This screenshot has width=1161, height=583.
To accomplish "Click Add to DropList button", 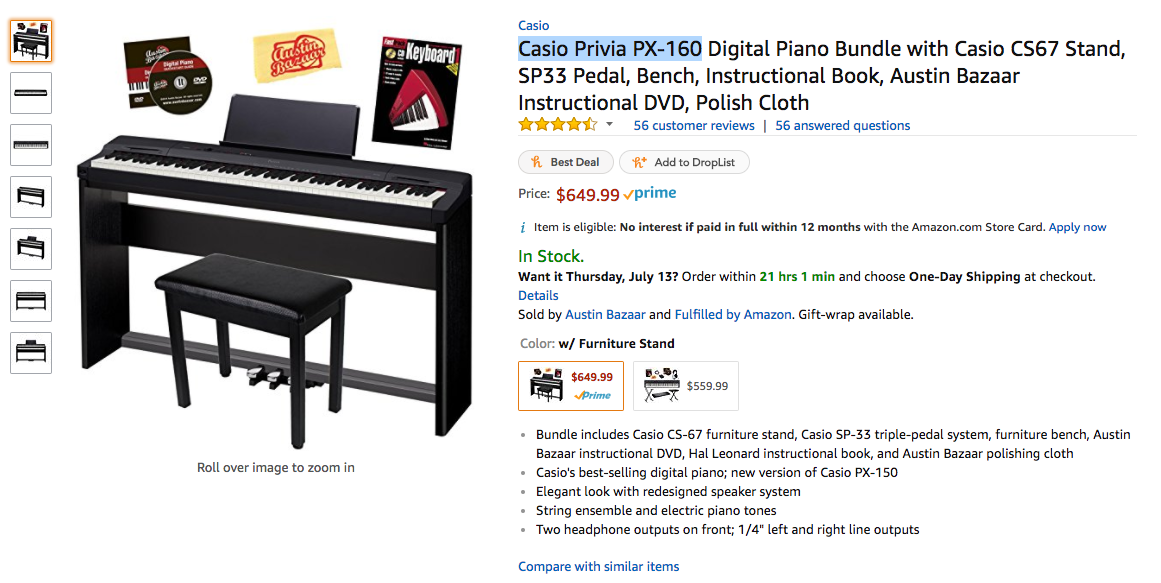I will pyautogui.click(x=684, y=162).
